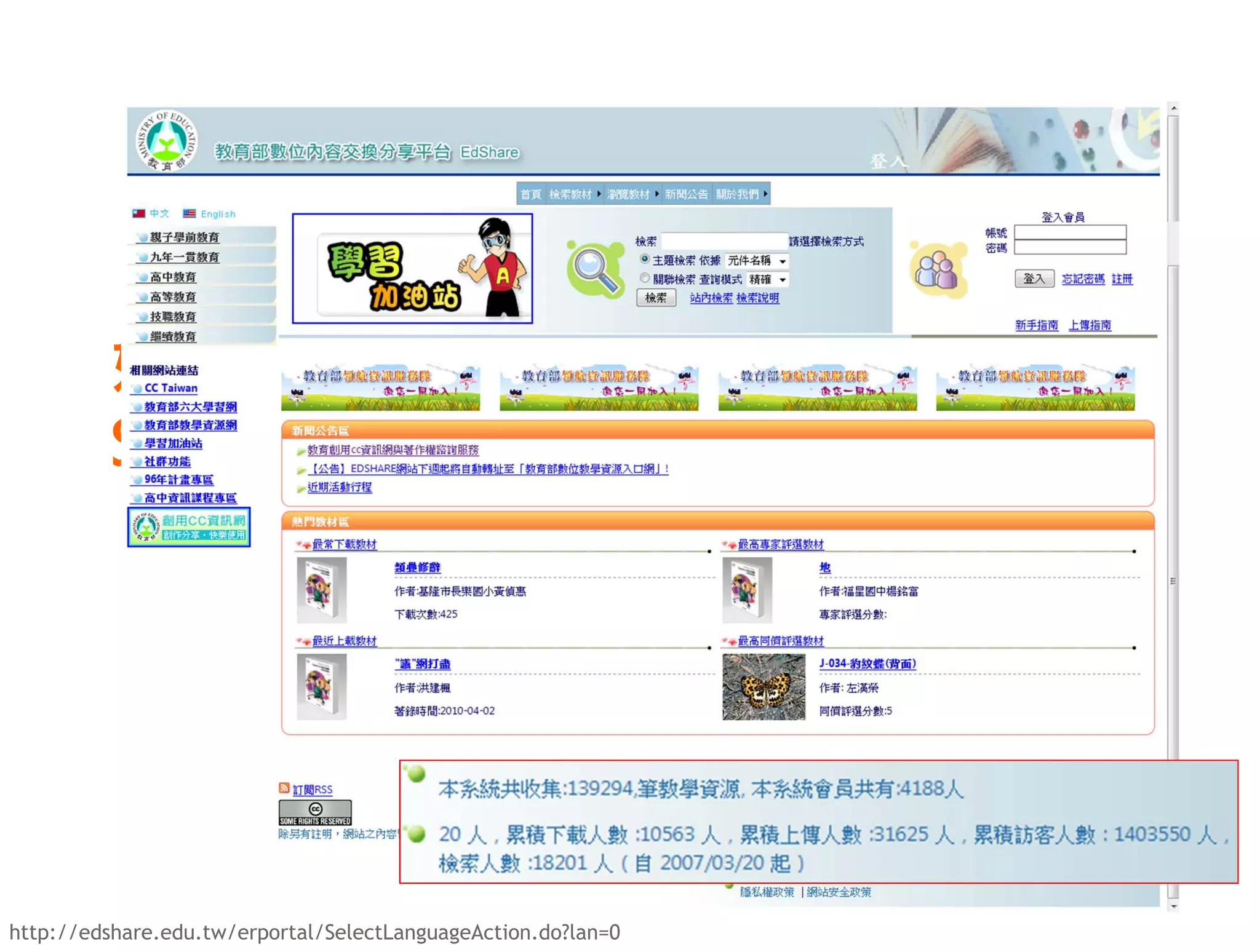Open 高中教育 category
Viewport: 1260px width, 952px height.
[173, 277]
